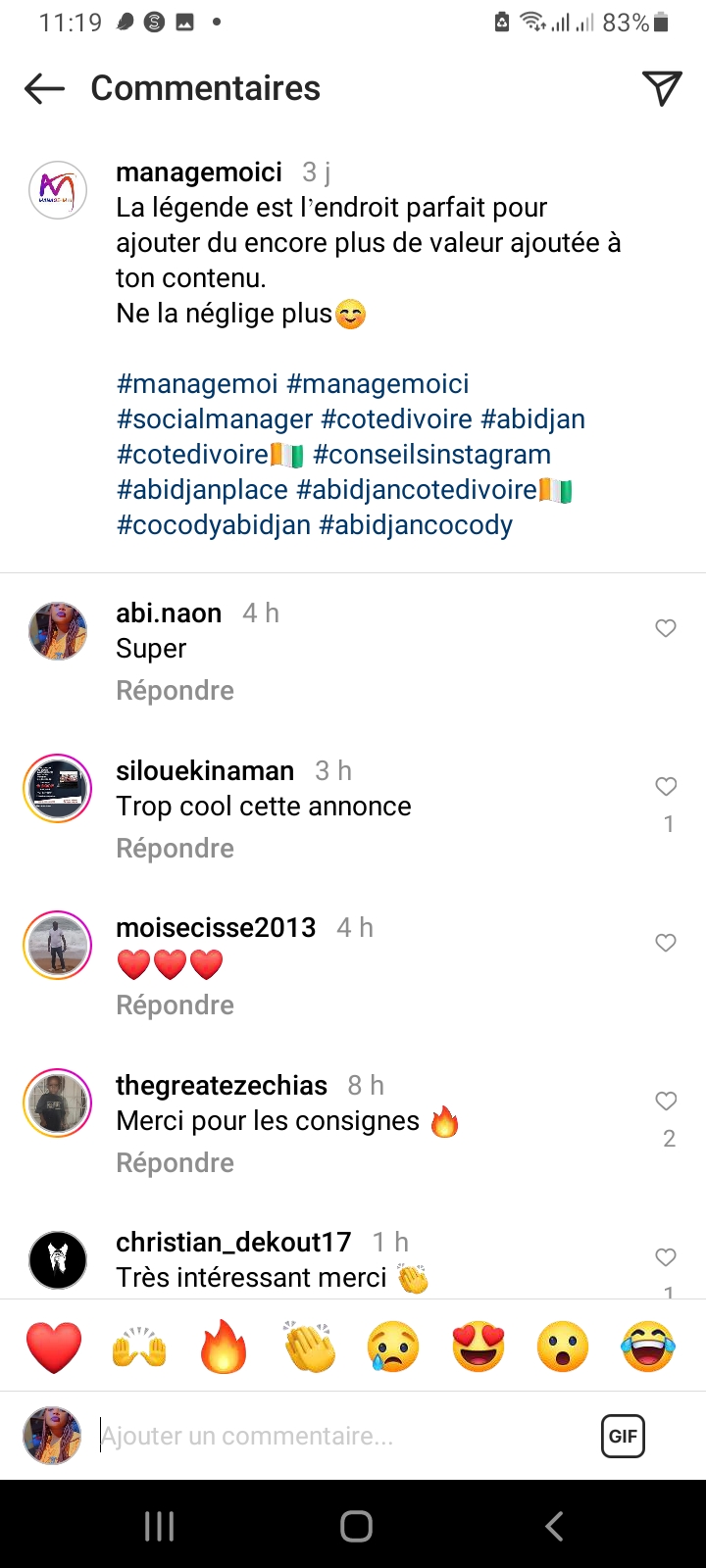The image size is (706, 1568).
Task: Reply to thegreatezechias's comment
Action: [x=175, y=1163]
